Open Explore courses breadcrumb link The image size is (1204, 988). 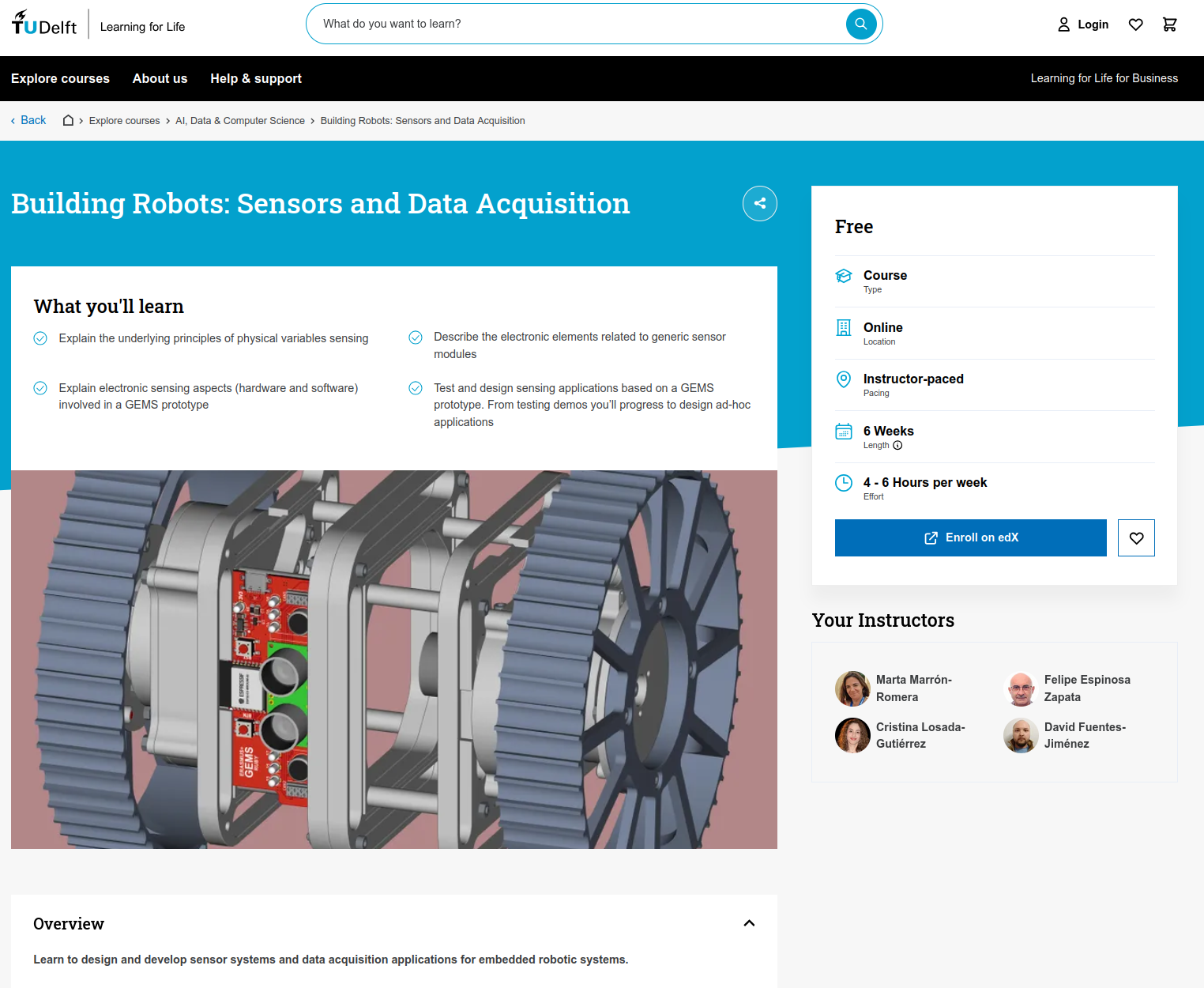(124, 121)
